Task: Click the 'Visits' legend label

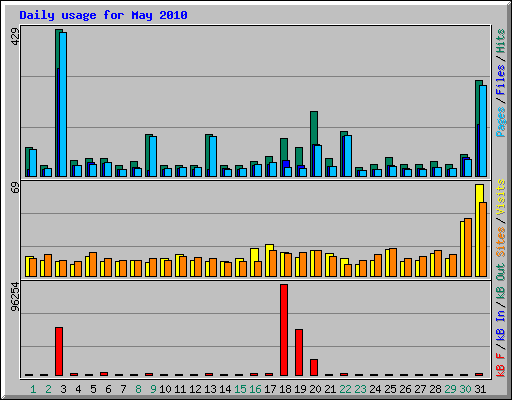Action: tap(501, 197)
